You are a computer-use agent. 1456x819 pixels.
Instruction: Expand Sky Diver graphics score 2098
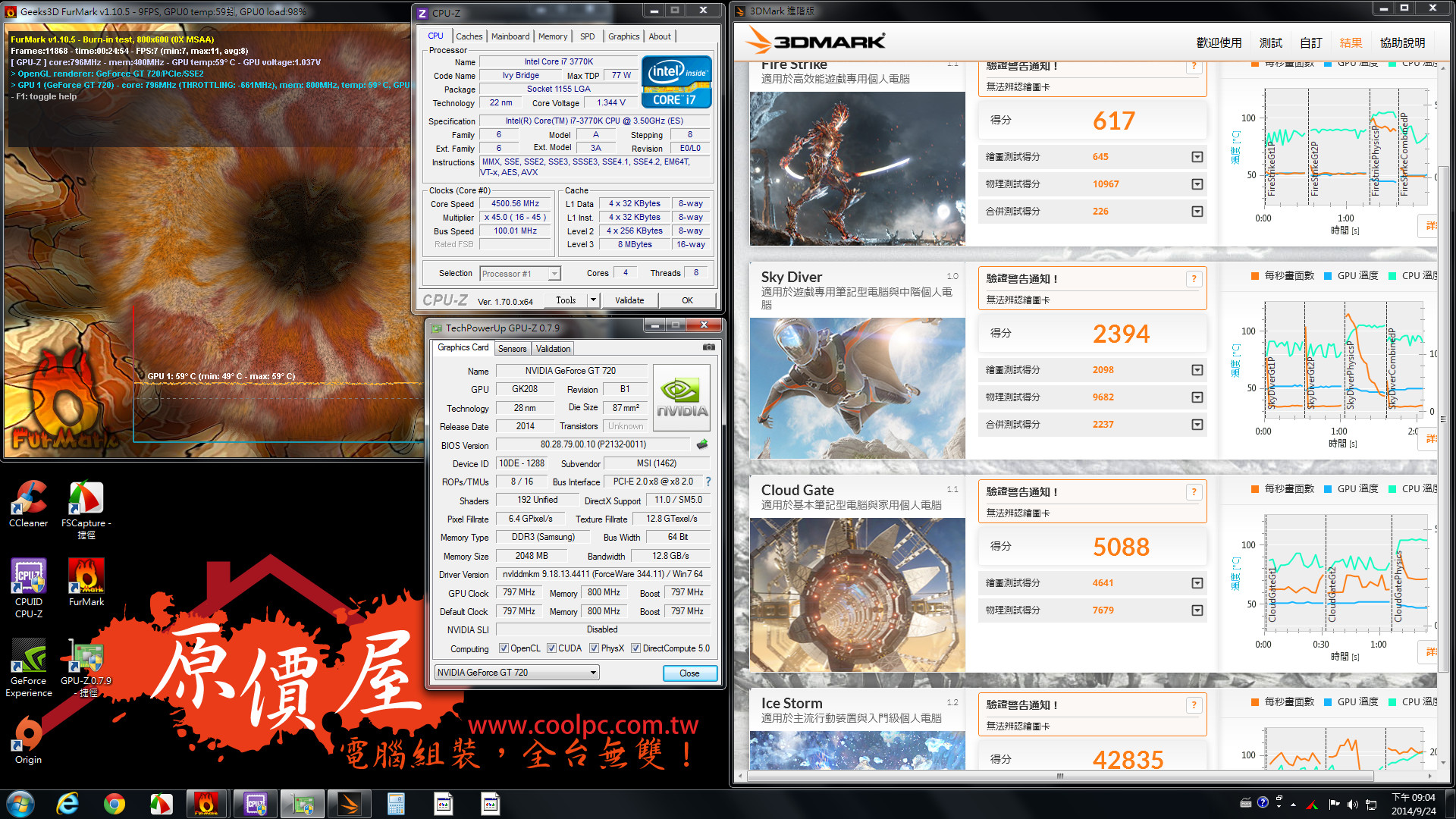click(1197, 370)
